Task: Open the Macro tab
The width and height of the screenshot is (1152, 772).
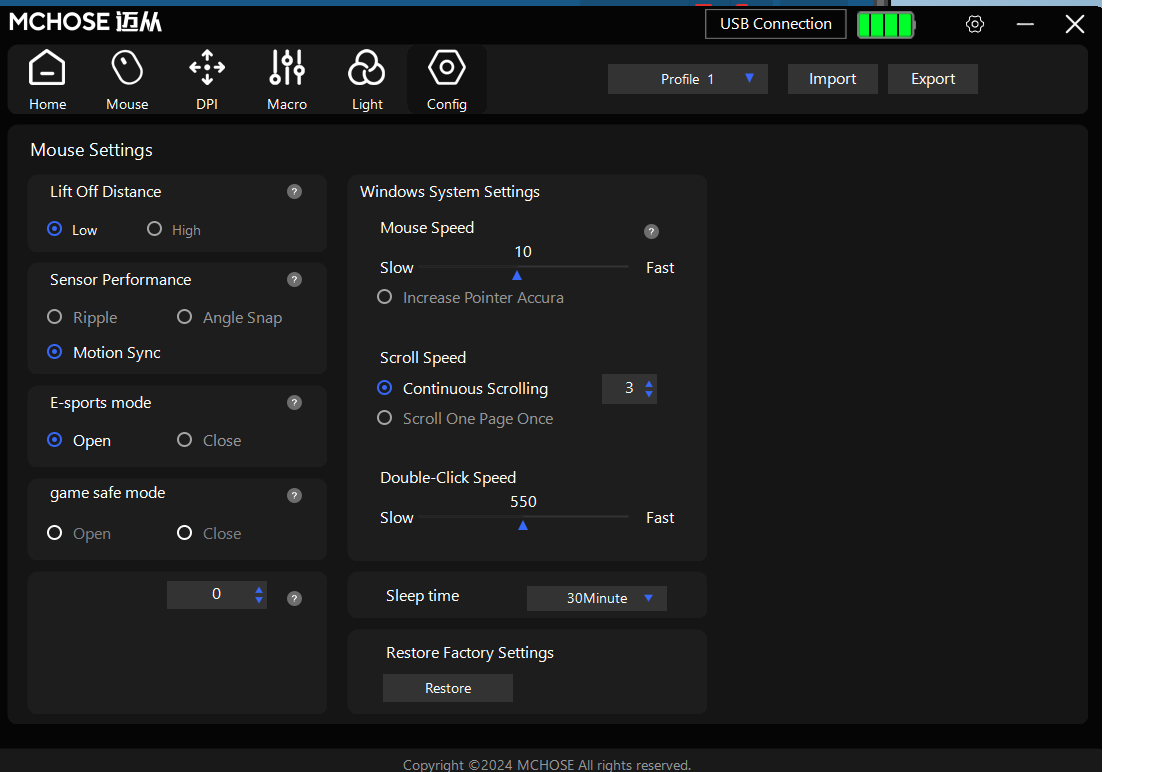Action: pos(287,79)
